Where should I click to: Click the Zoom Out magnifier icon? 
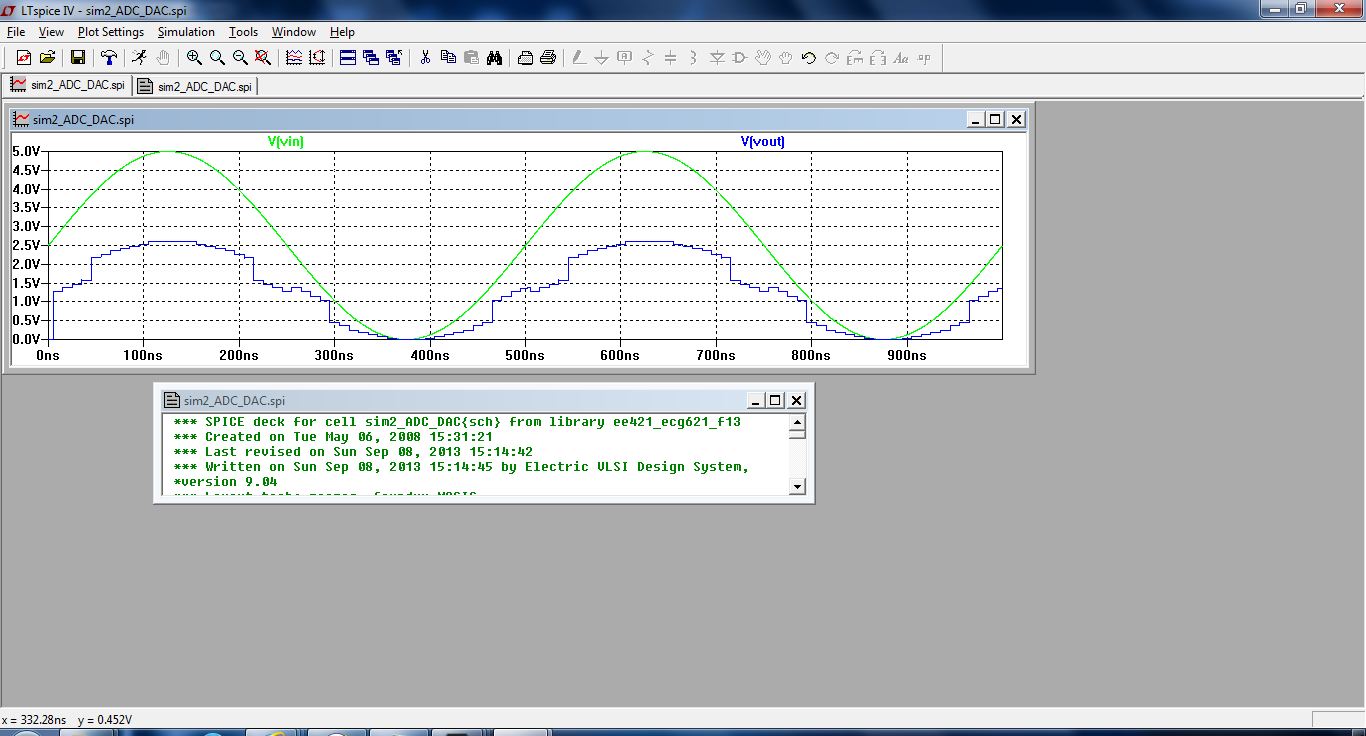tap(240, 58)
